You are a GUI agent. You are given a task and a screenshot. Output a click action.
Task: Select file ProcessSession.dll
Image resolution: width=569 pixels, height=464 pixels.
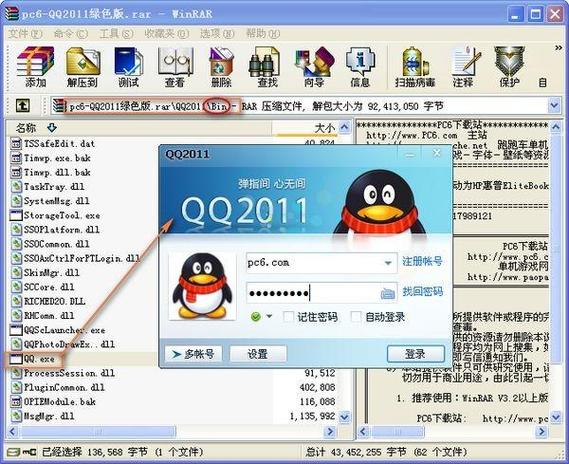(62, 373)
